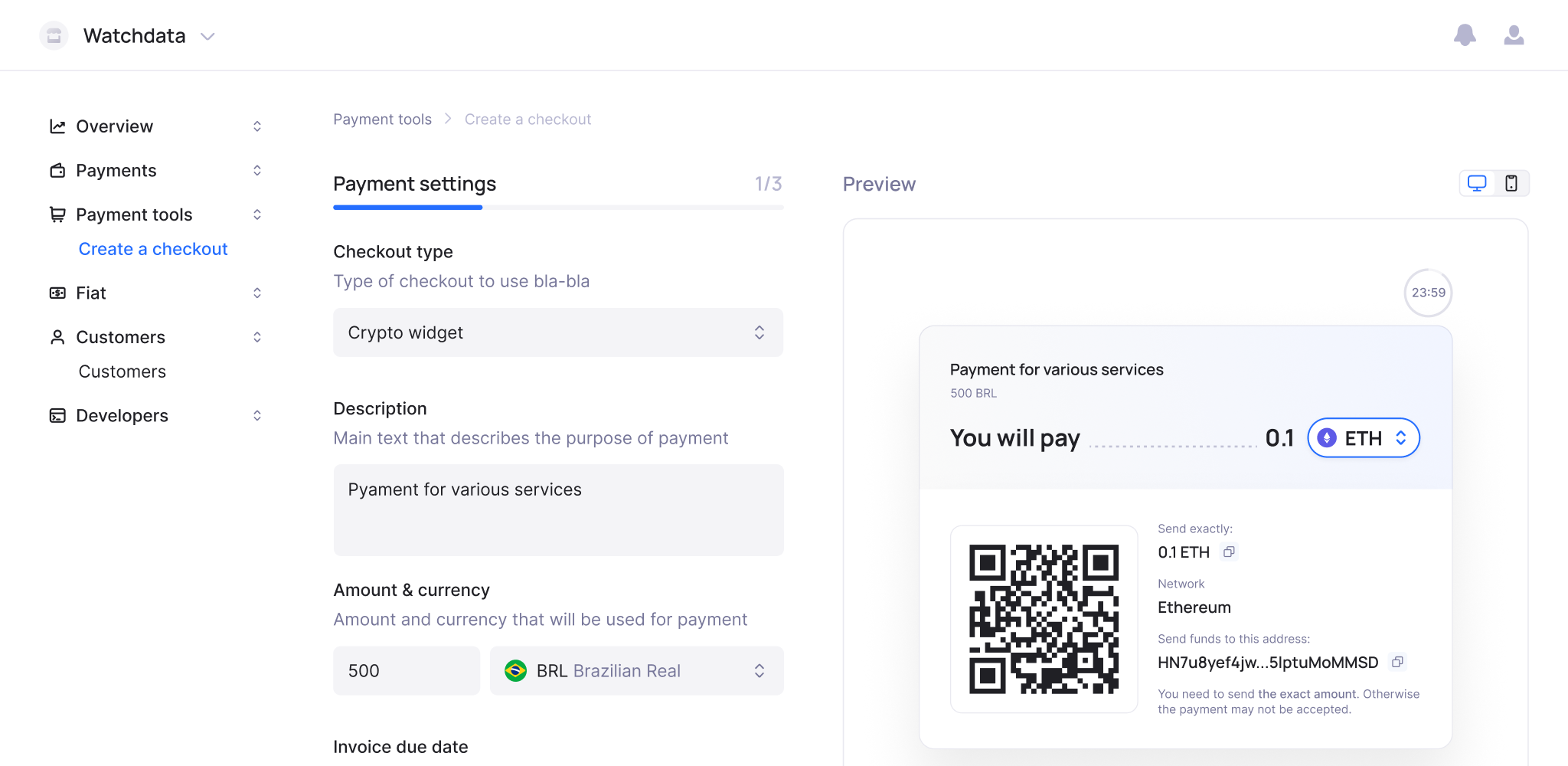
Task: Copy the wallet address HN7u8yef4jw
Action: [1397, 662]
